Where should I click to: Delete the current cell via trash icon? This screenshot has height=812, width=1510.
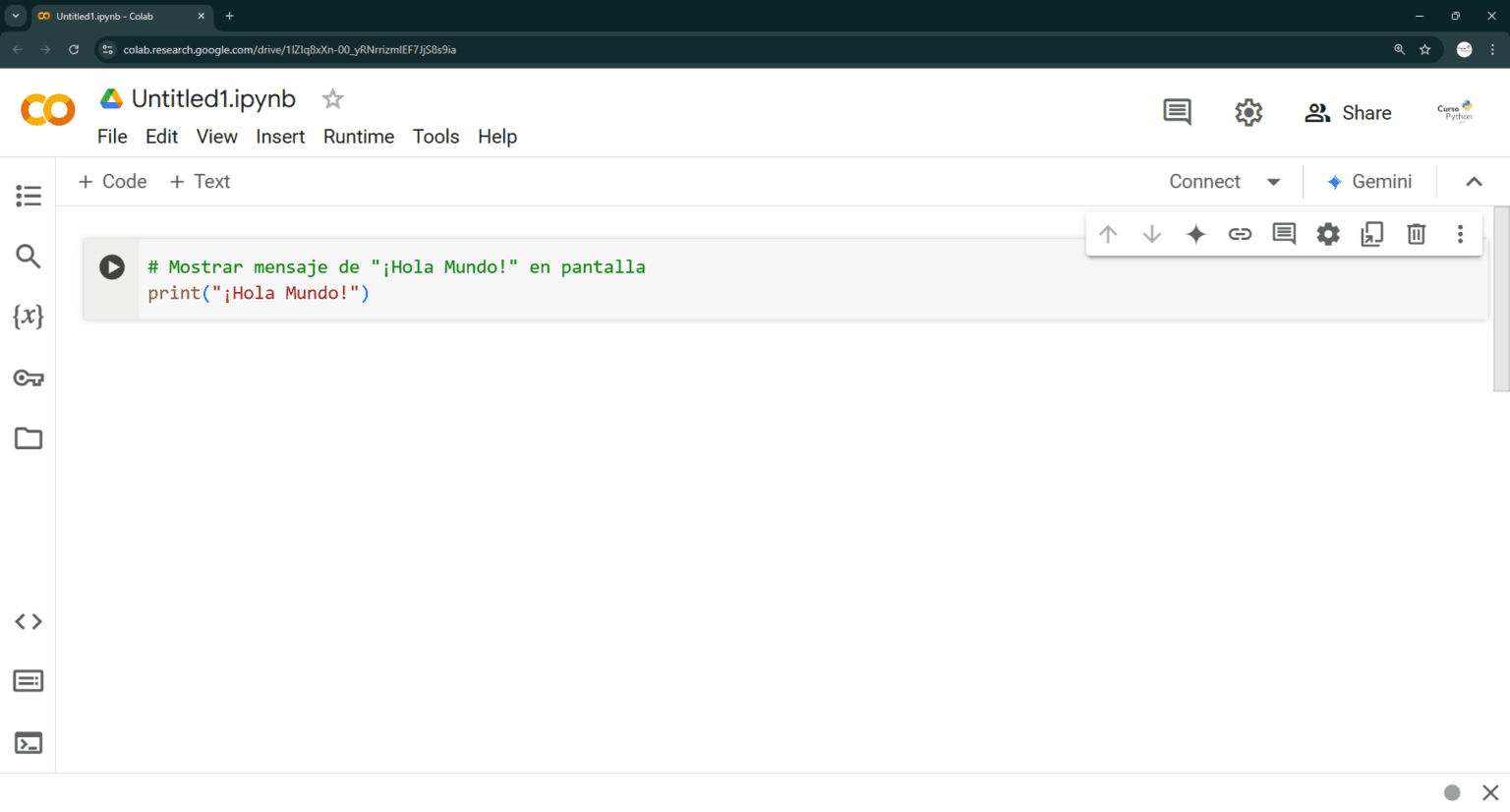pos(1416,234)
